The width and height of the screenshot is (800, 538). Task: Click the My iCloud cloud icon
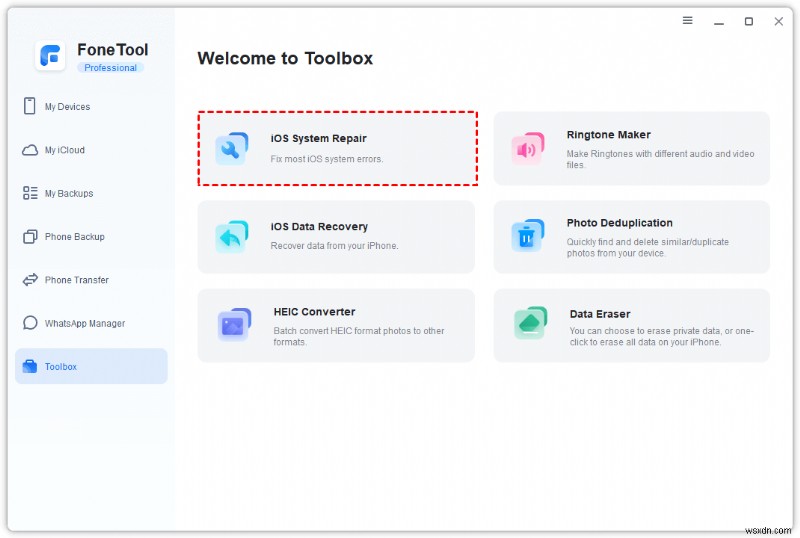30,150
